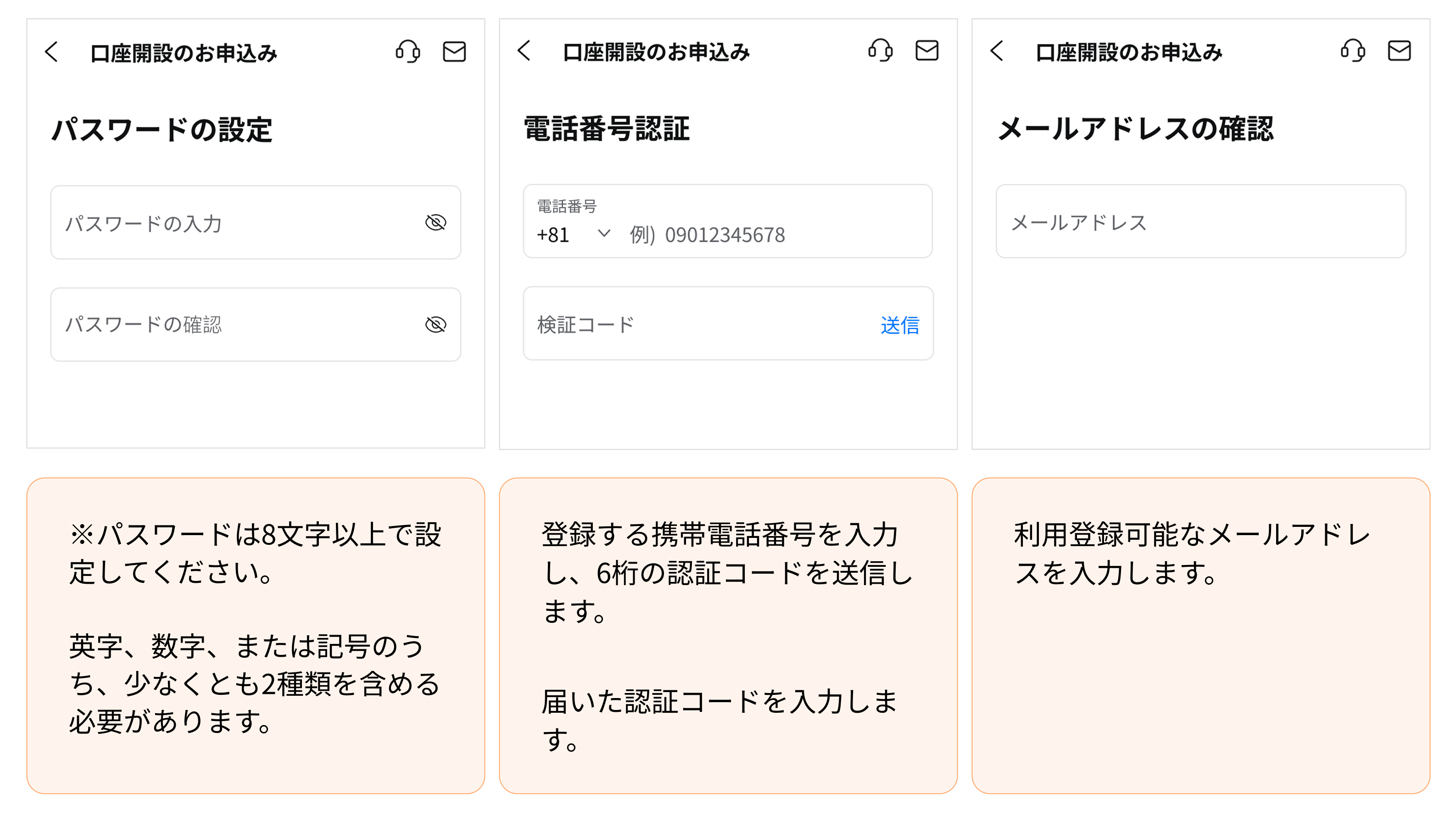Focus the メールアドレス input field

(1200, 222)
